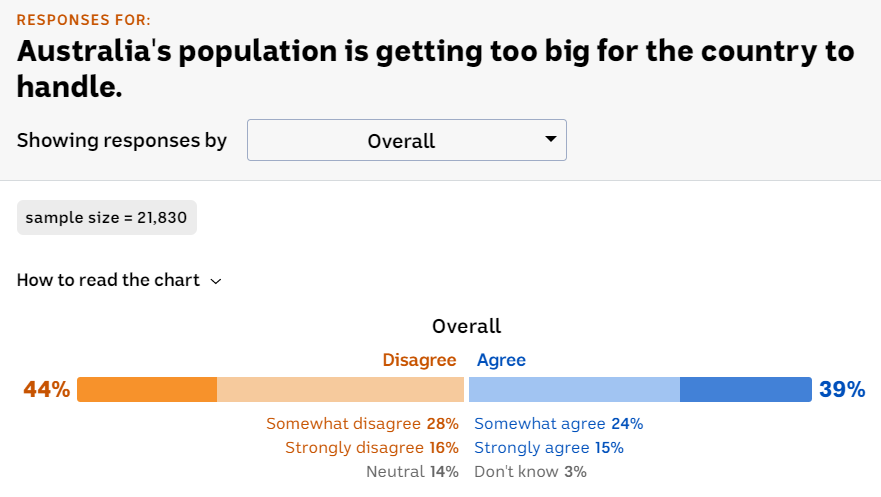Click the Somewhat disagree 28% label

(x=362, y=424)
